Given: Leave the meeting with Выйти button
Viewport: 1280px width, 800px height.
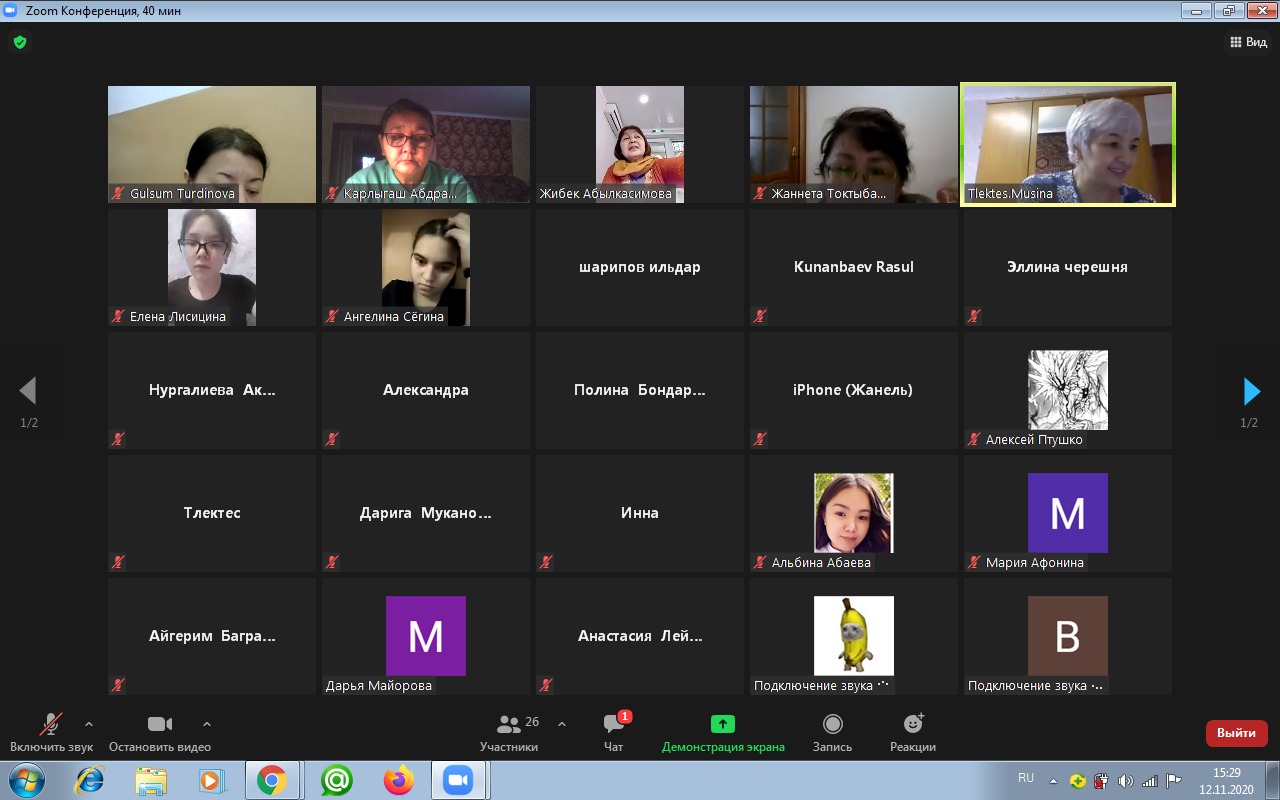Looking at the screenshot, I should click(1236, 733).
